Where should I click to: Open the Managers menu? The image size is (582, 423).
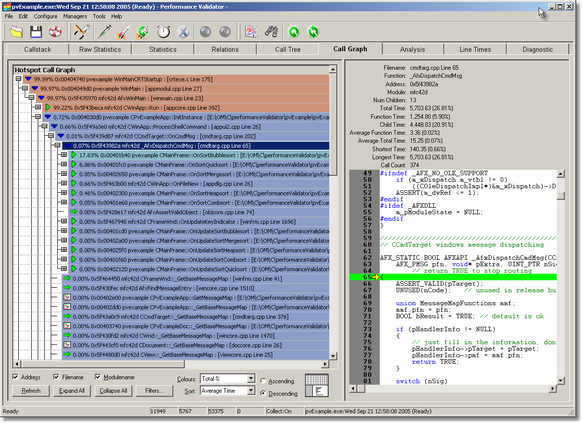point(75,16)
